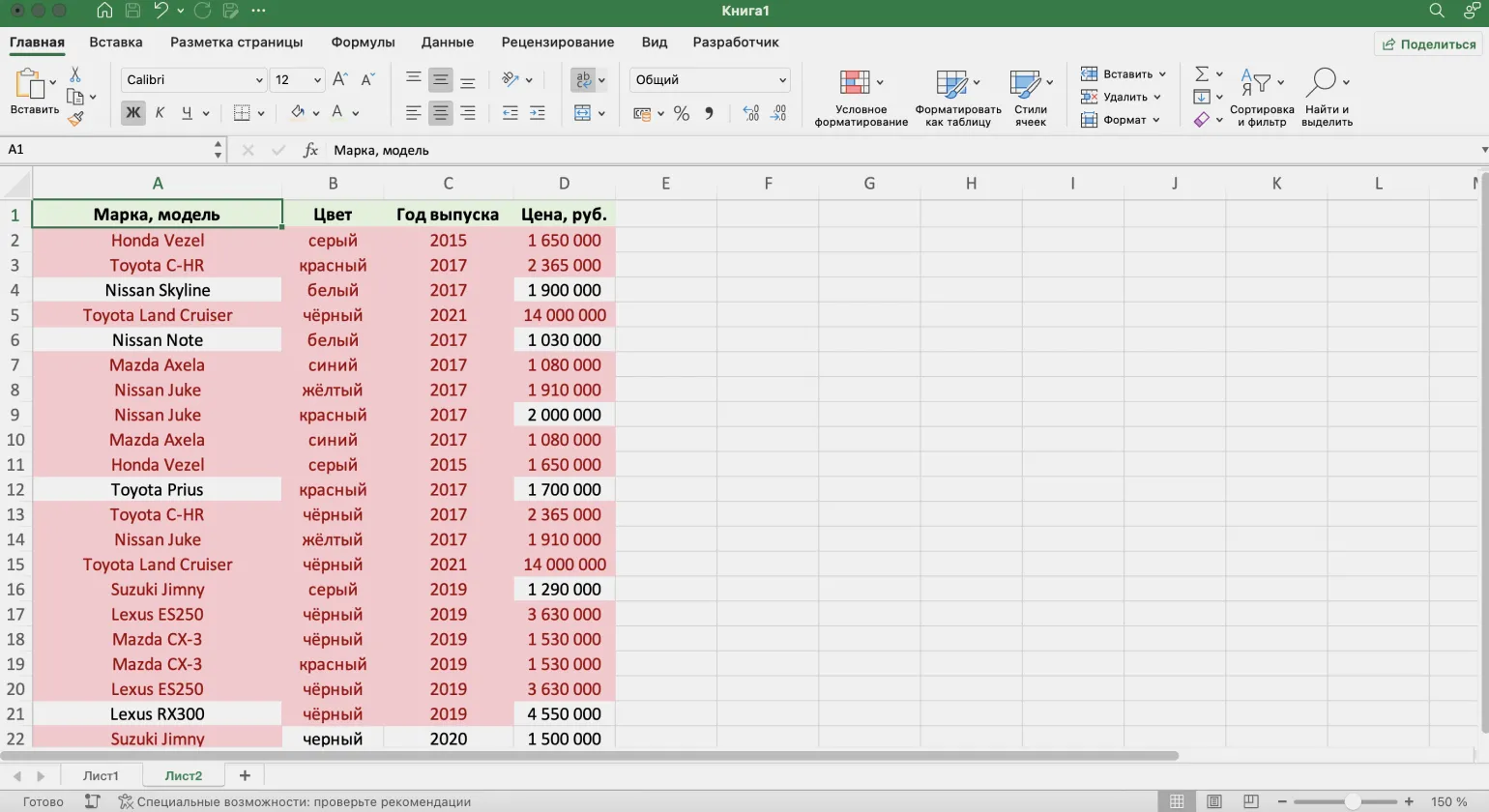This screenshot has width=1489, height=812.
Task: Switch to sheet tab Лист1
Action: tap(101, 775)
